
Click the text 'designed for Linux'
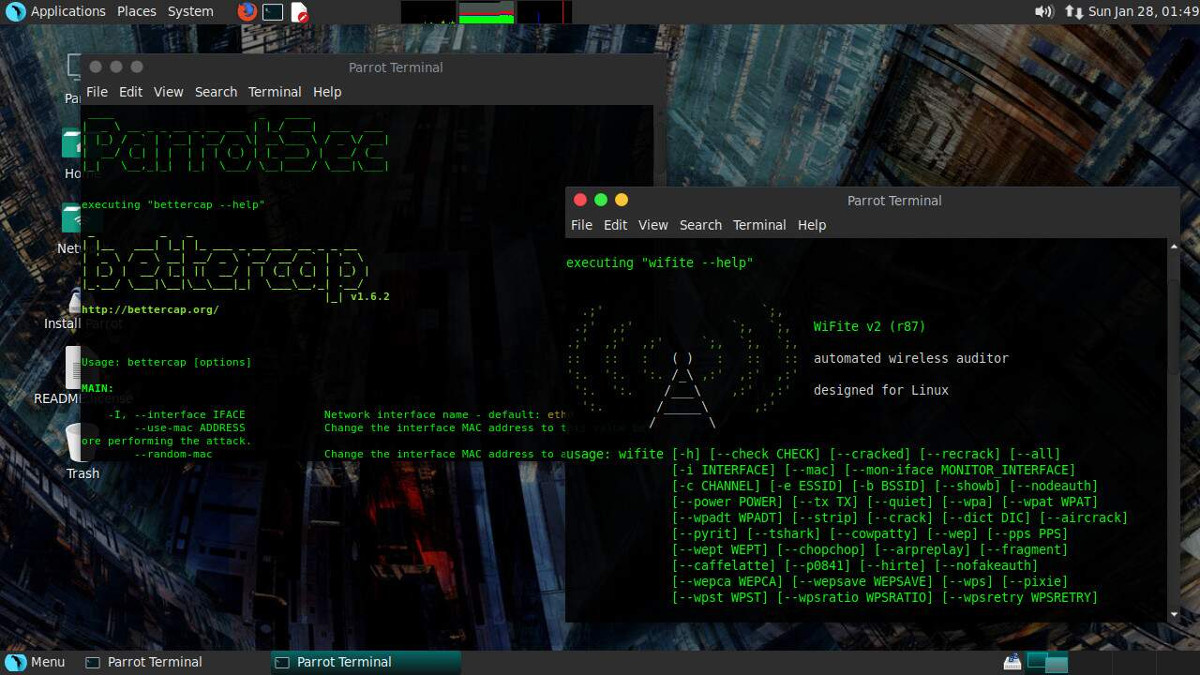point(881,390)
